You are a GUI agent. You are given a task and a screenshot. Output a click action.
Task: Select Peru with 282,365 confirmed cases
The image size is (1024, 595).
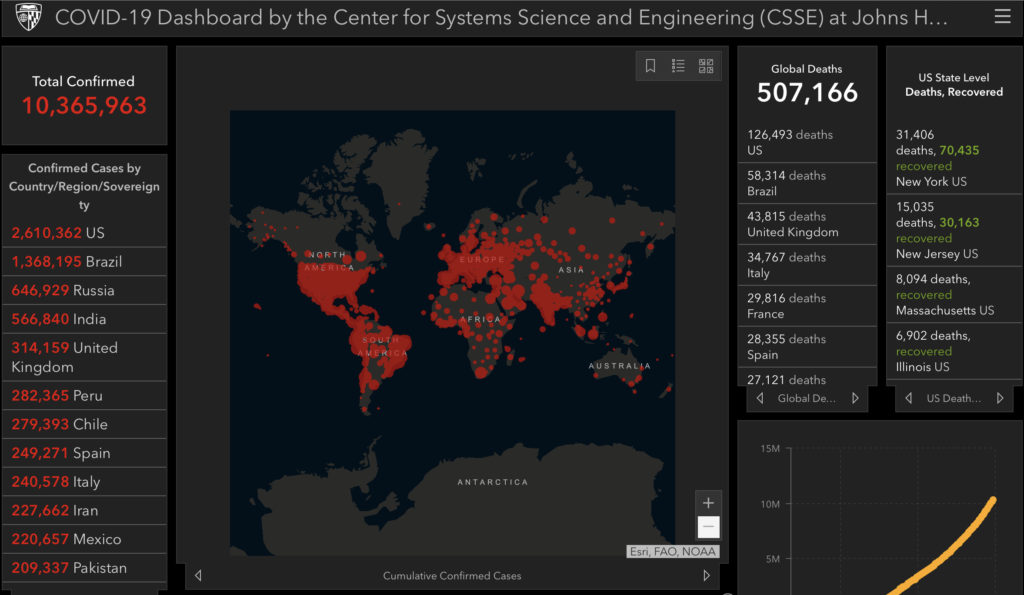[84, 395]
